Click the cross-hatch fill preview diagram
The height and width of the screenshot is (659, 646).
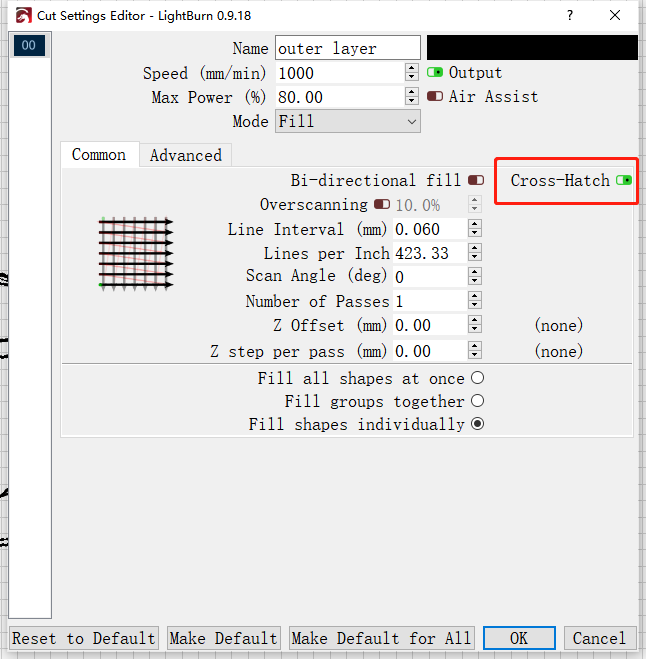(x=136, y=253)
